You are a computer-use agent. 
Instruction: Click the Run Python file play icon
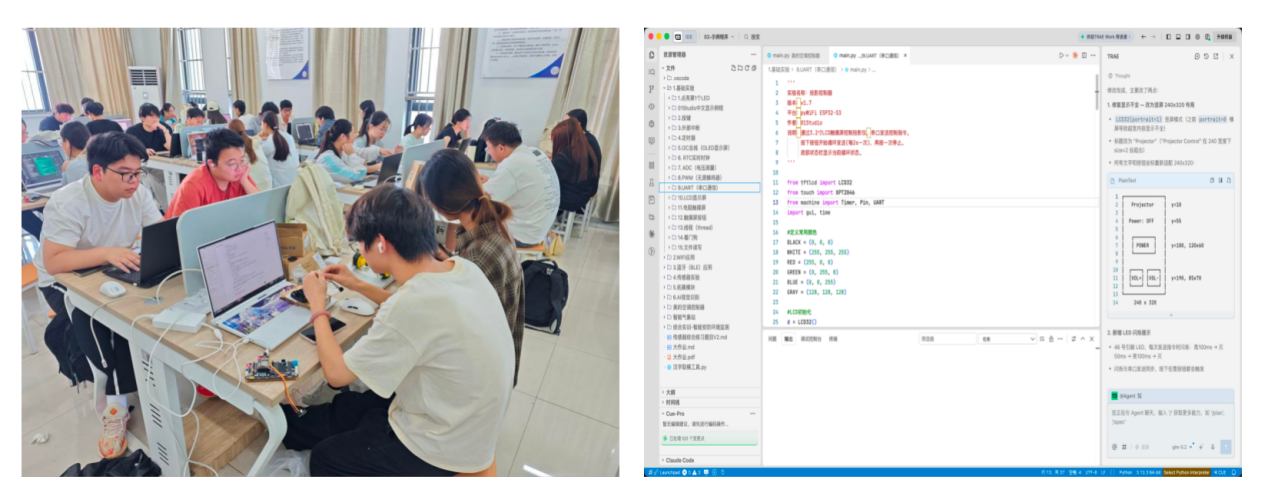click(x=1061, y=55)
